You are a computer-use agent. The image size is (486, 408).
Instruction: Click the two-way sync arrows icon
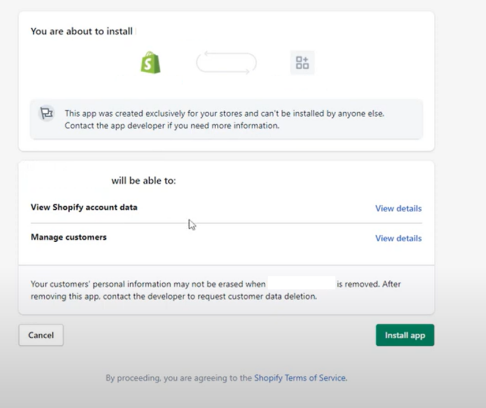pyautogui.click(x=226, y=63)
